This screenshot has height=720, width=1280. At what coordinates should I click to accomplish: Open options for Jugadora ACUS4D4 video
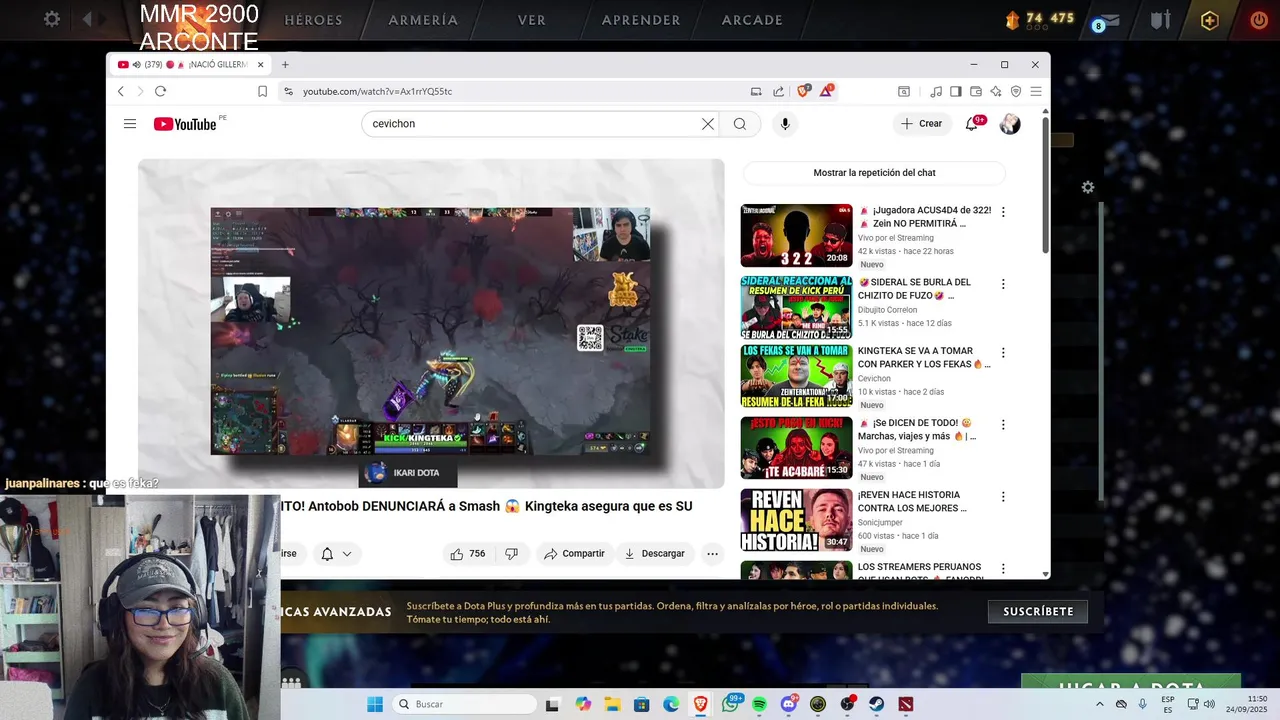click(1003, 212)
